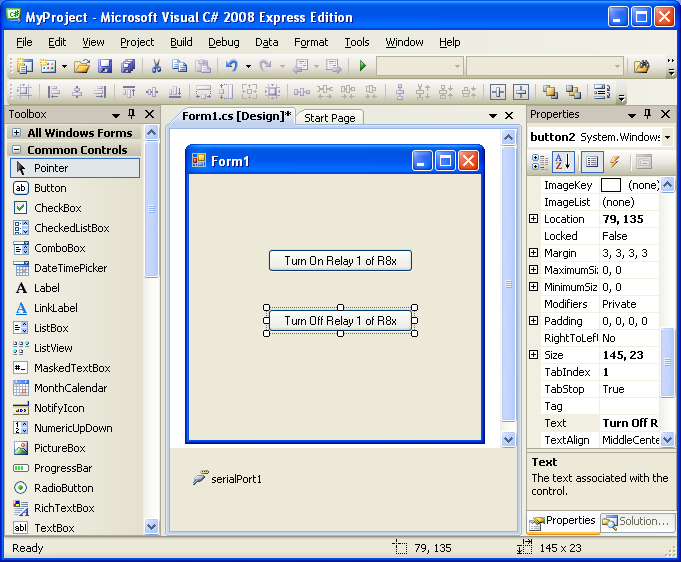The image size is (681, 562).
Task: Click the TabIndex property value
Action: pos(629,372)
